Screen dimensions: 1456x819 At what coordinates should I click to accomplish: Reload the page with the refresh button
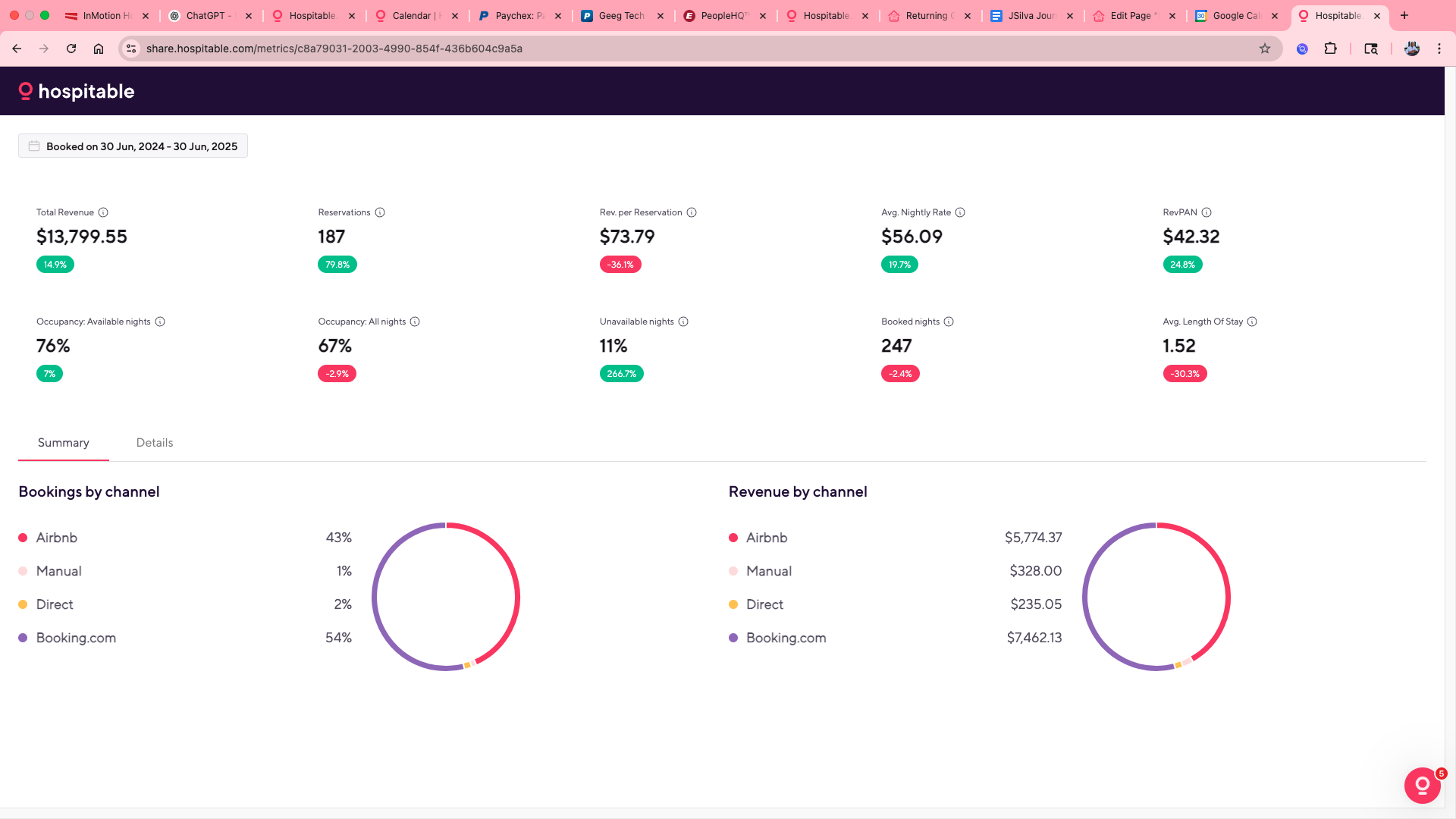71,49
